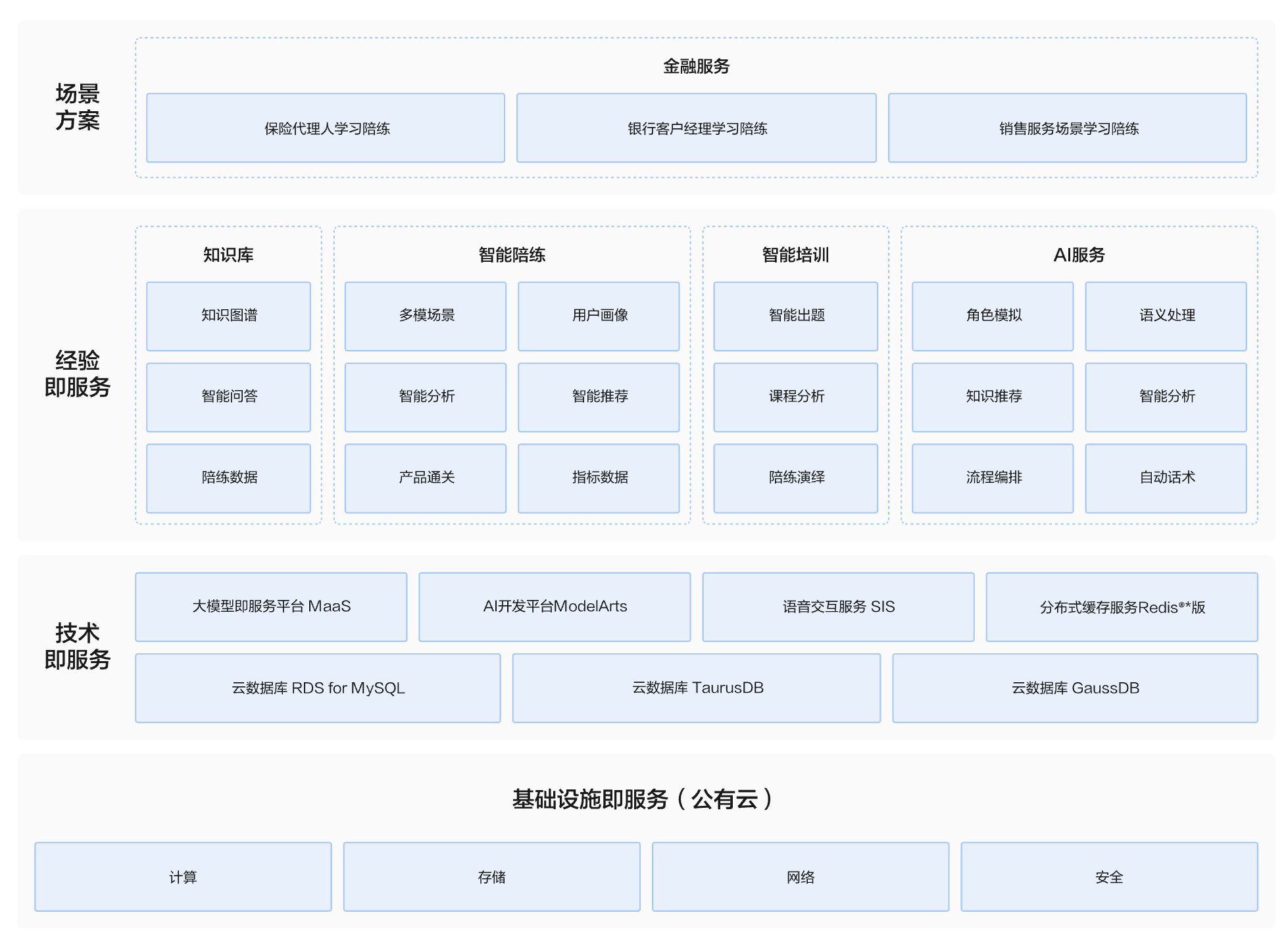Choose the 用户画像 box
This screenshot has height=946, width=1288.
(x=599, y=316)
